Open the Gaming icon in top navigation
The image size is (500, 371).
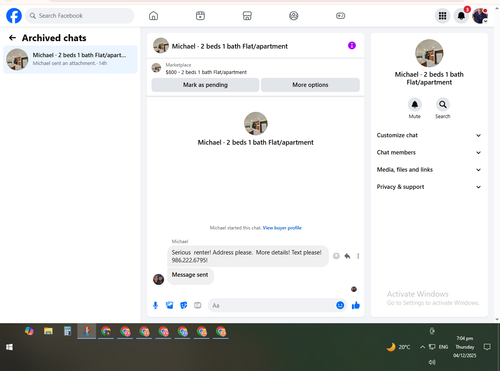pos(340,16)
